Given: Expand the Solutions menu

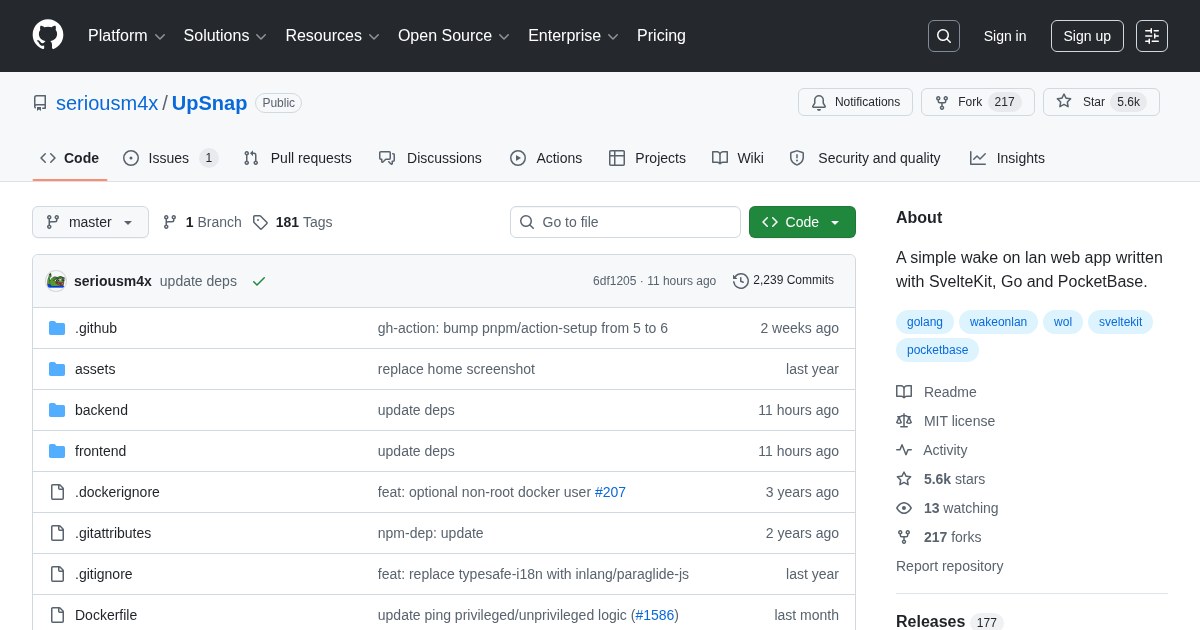Looking at the screenshot, I should click(225, 36).
